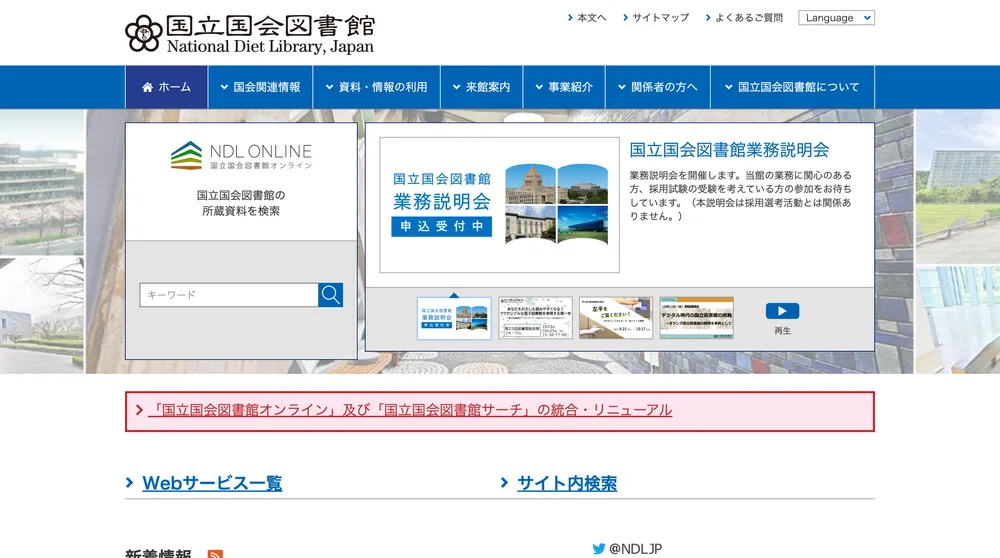Click the National Diet Library logo
The height and width of the screenshot is (558, 1000).
250,34
